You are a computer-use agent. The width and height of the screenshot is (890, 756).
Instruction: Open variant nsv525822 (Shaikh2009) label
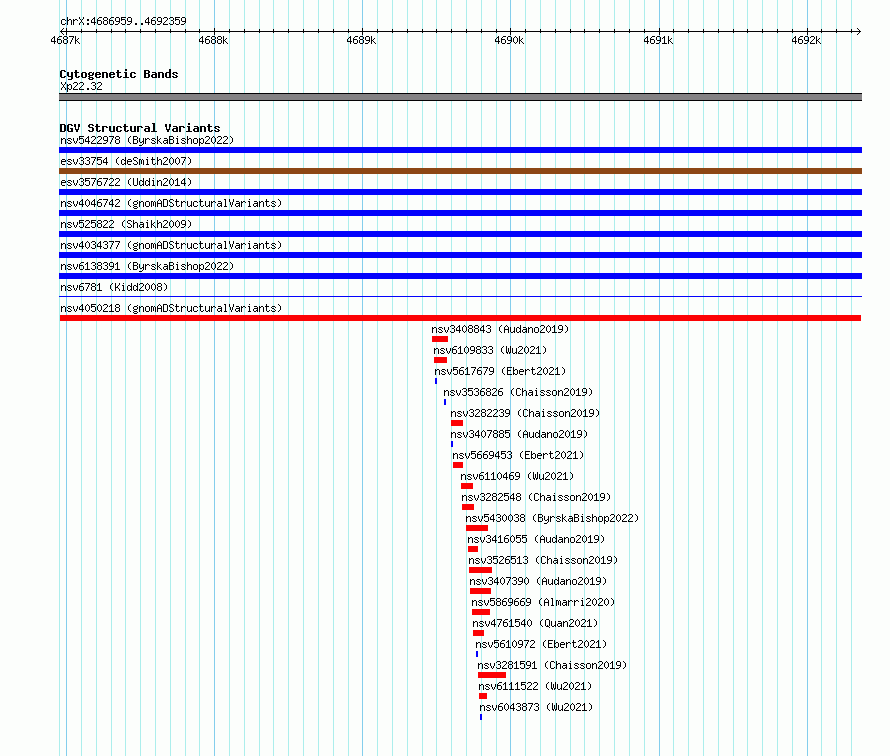[126, 224]
